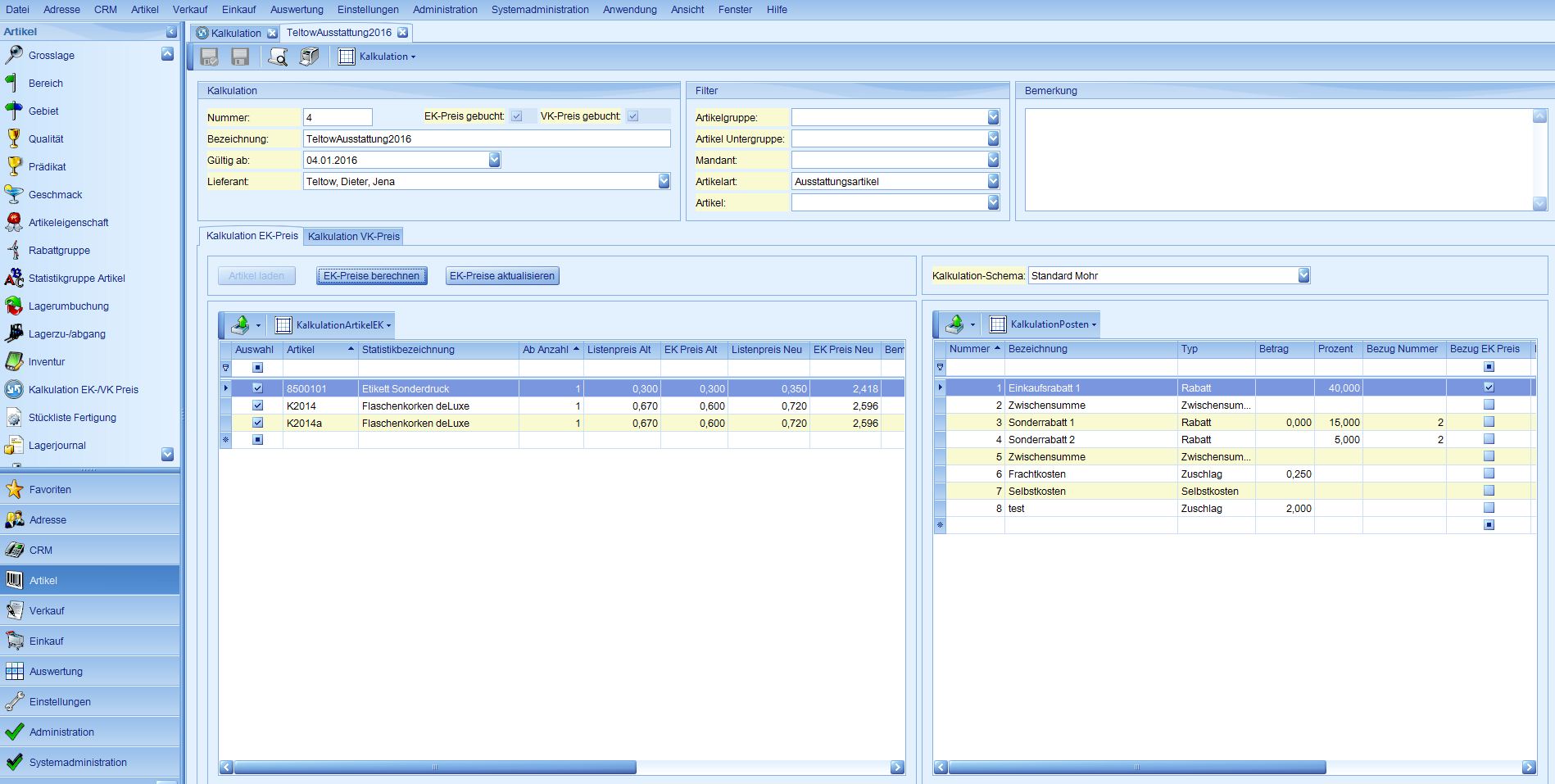This screenshot has height=784, width=1555.
Task: Open the Lagerumbuchung icon
Action: coord(14,306)
